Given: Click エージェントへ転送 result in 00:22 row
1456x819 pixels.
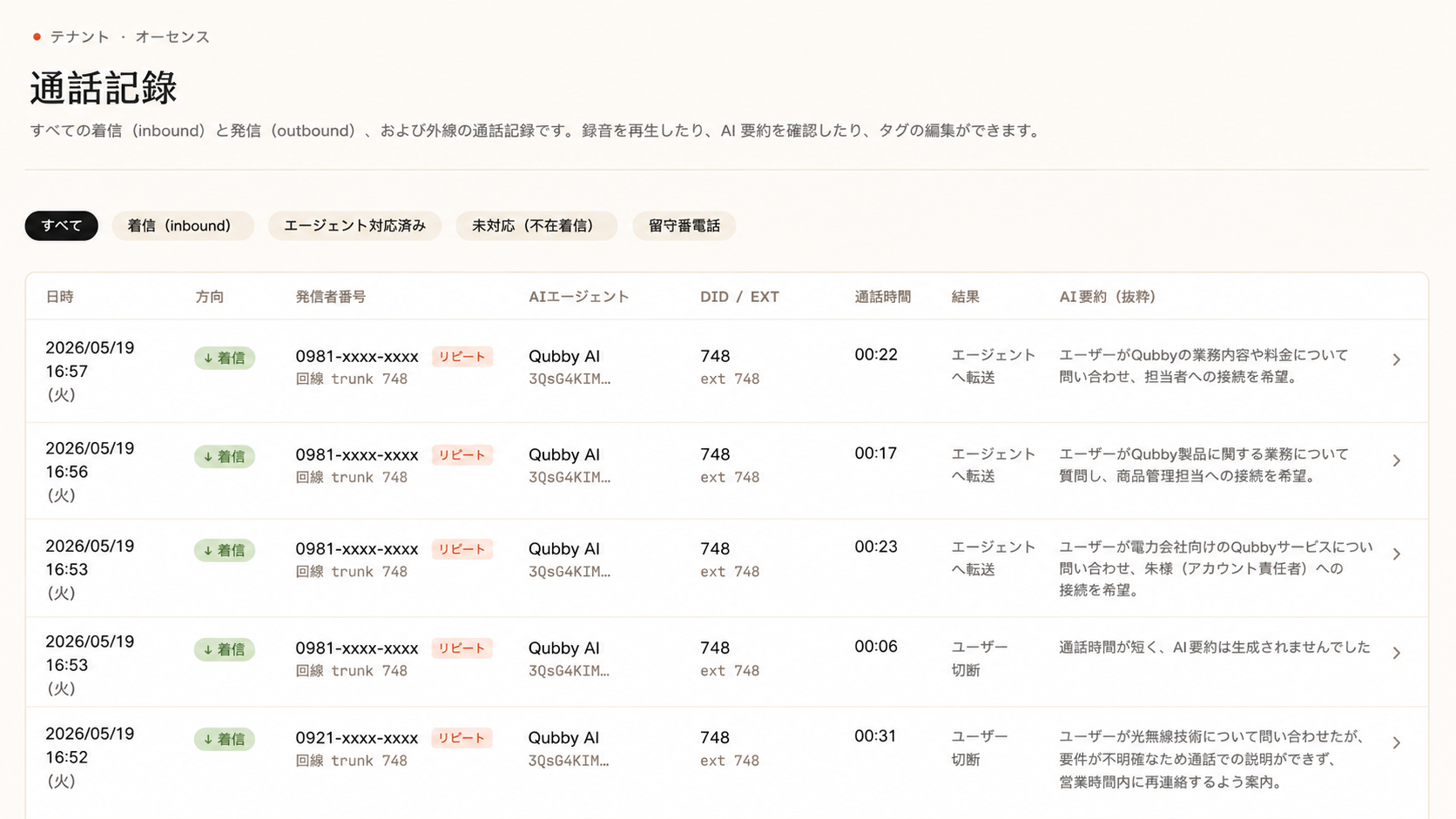Looking at the screenshot, I should point(994,366).
